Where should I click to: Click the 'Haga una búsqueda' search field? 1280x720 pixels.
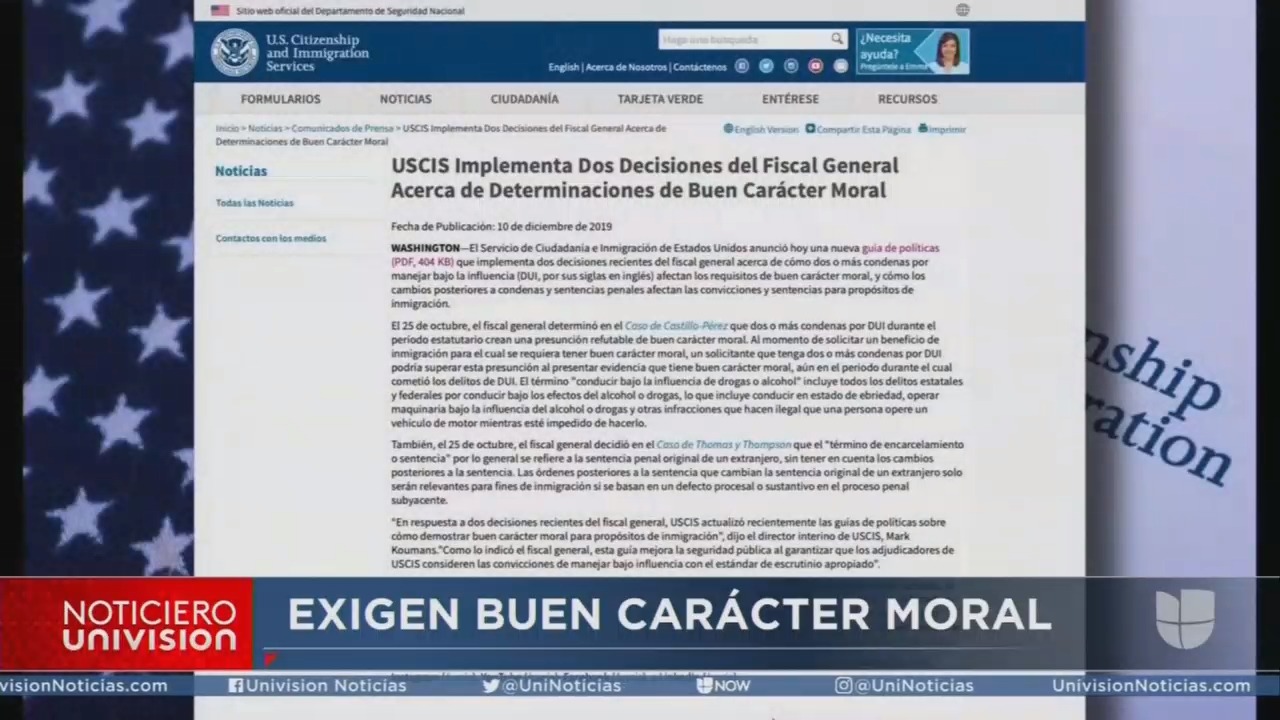coord(743,39)
